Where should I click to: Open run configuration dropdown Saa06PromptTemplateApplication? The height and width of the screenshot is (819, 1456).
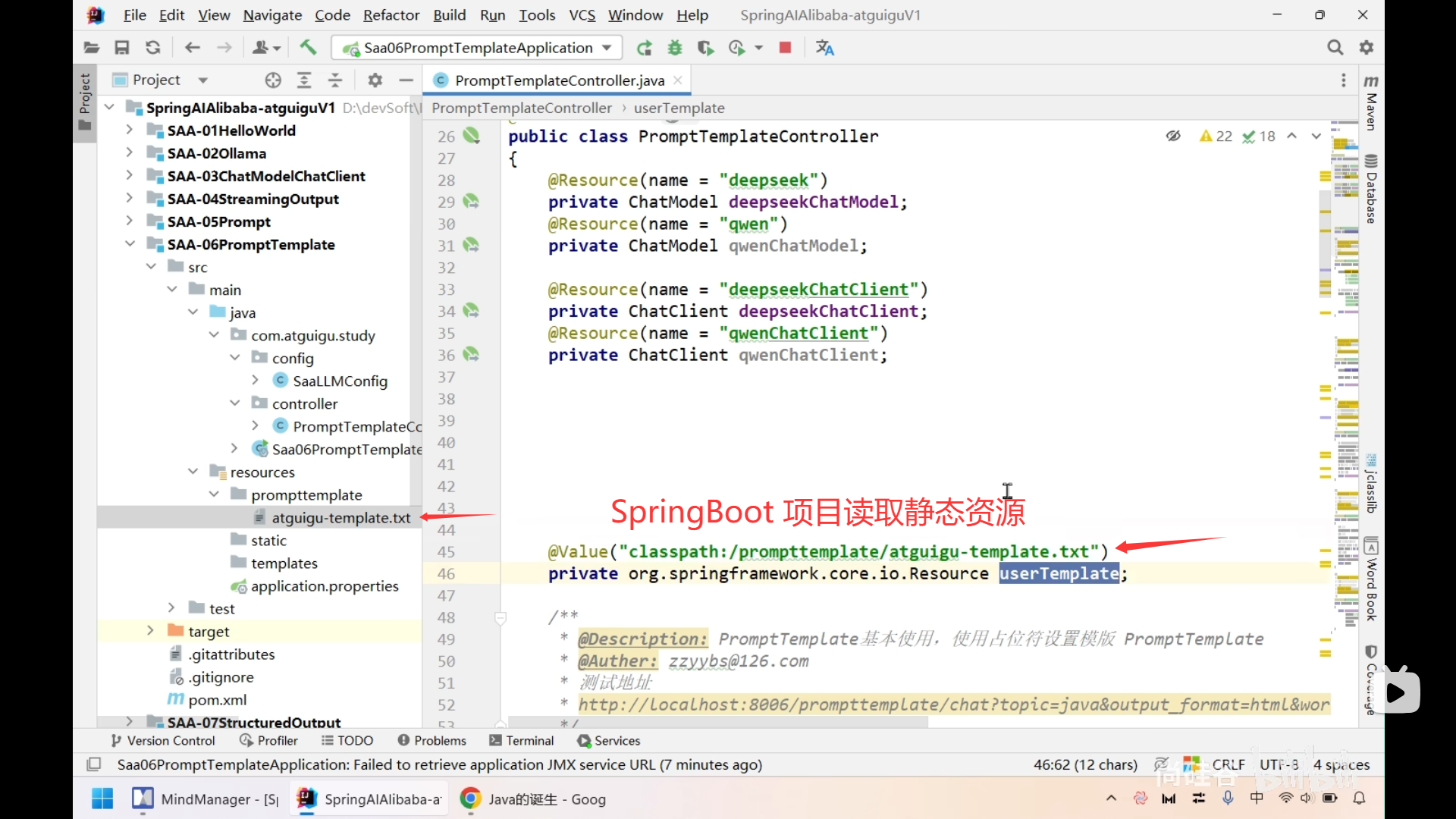click(477, 48)
